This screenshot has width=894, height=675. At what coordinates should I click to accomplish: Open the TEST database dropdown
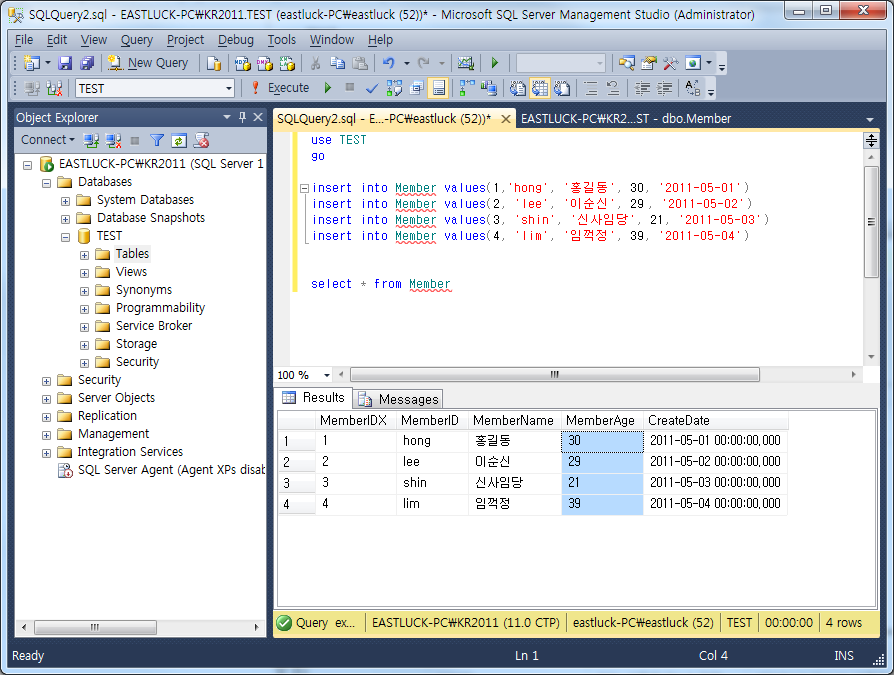tap(229, 88)
